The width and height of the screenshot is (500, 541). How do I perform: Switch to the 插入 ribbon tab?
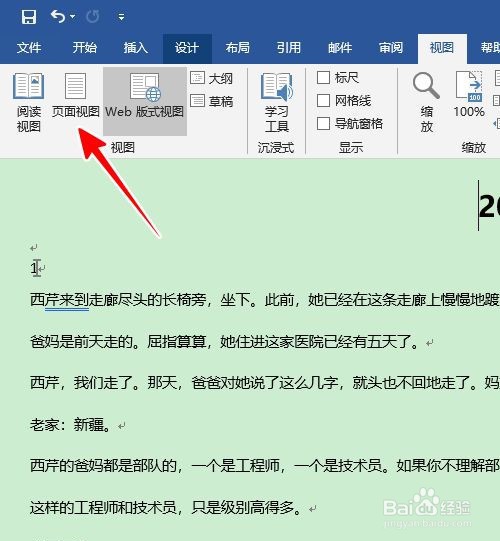pos(136,48)
